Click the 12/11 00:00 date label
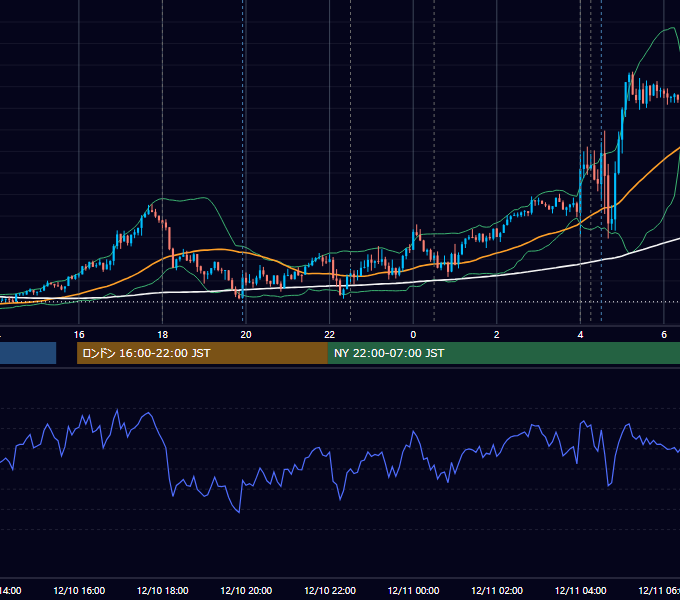This screenshot has width=680, height=600. [413, 591]
